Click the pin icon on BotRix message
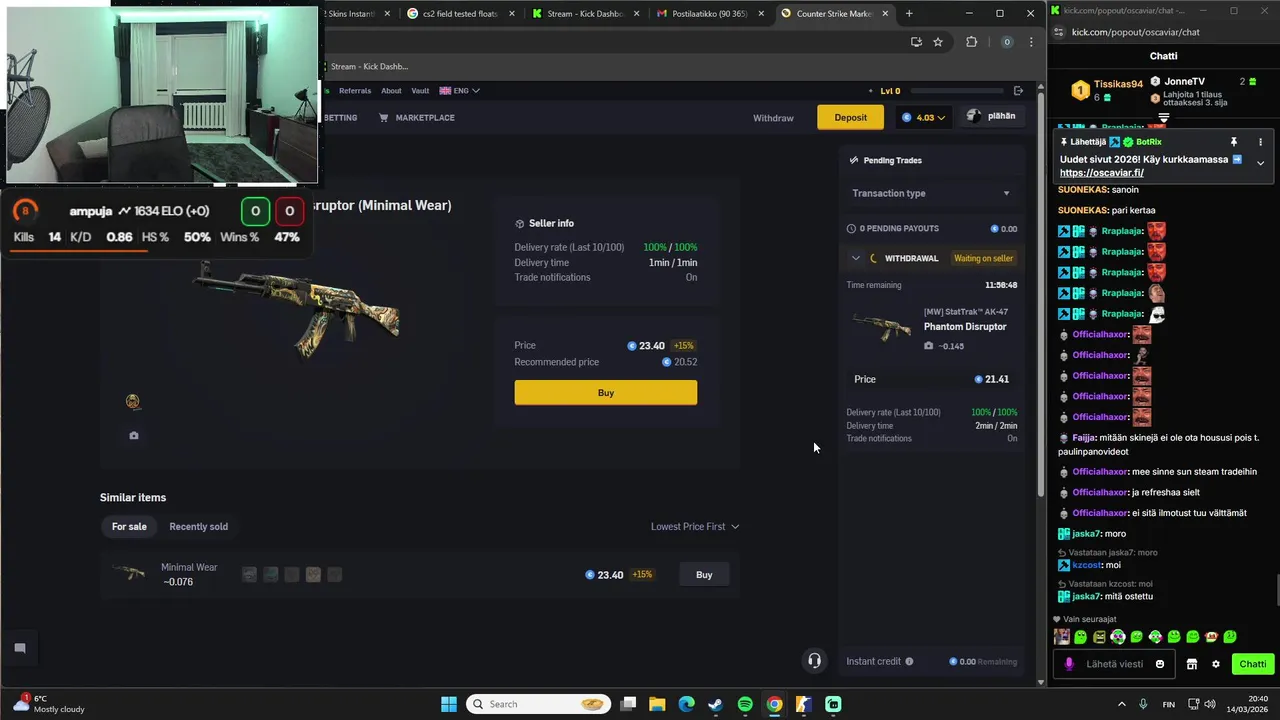 pos(1234,142)
